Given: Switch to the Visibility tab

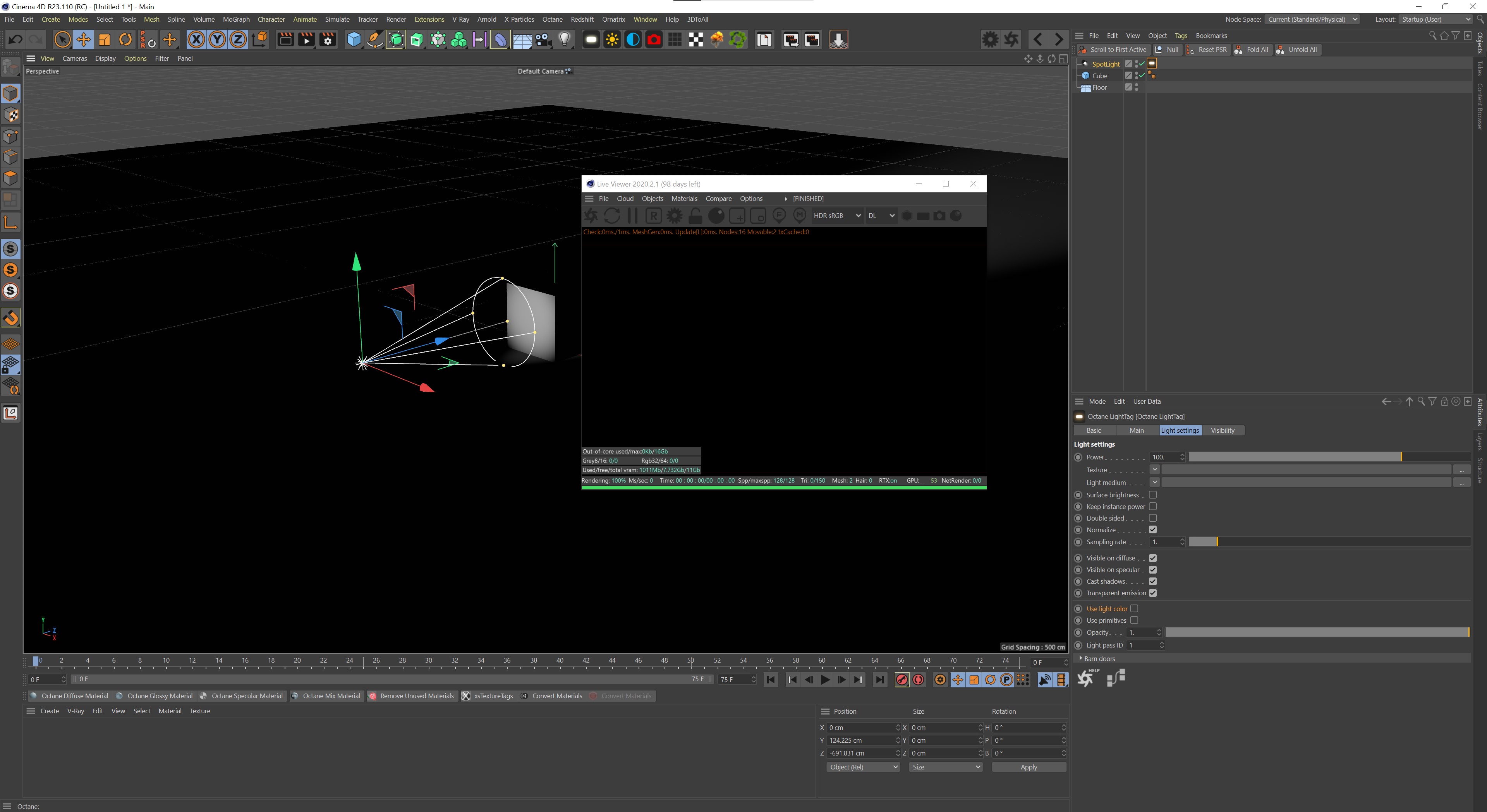Looking at the screenshot, I should coord(1222,430).
